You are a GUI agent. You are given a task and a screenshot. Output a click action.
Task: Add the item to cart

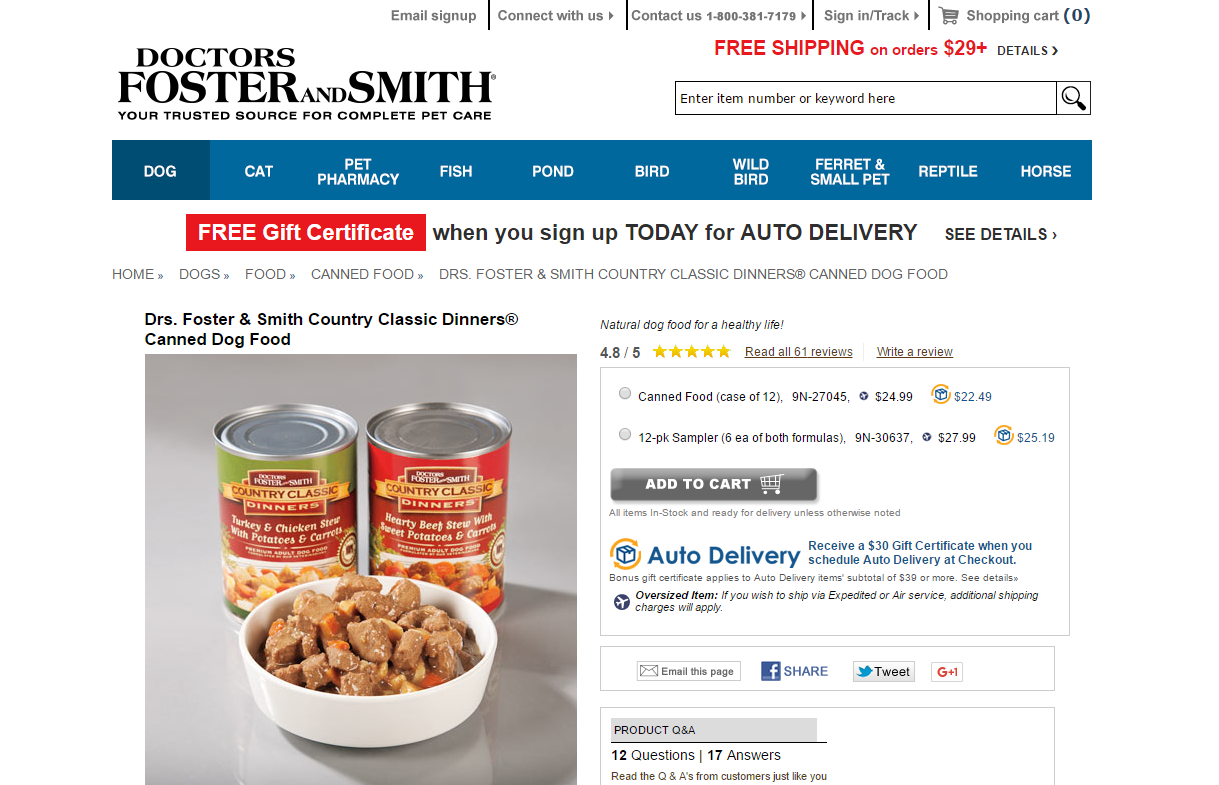click(x=714, y=484)
